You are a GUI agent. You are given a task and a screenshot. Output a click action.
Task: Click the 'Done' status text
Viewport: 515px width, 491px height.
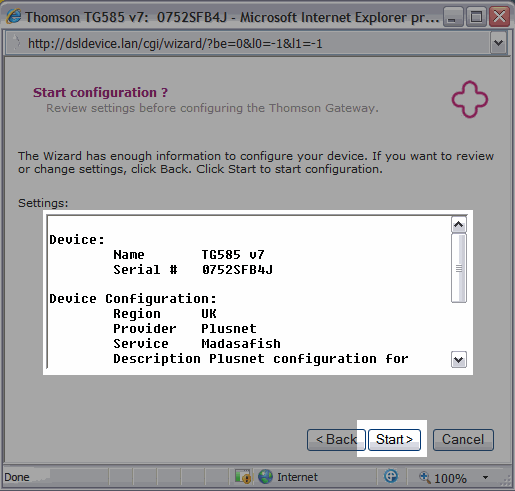click(17, 477)
